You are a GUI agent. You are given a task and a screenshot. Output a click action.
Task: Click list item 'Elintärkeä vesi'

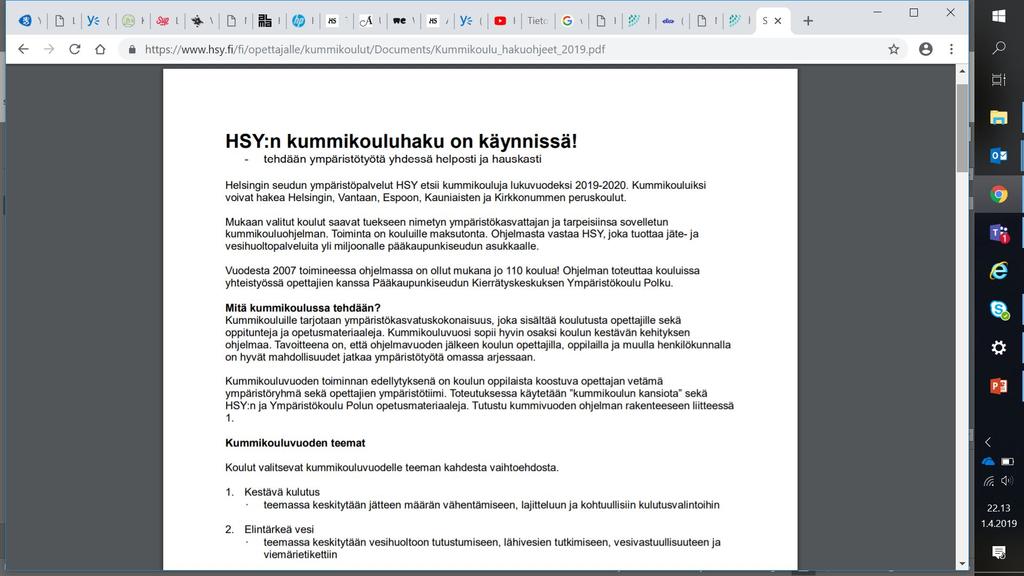click(x=279, y=529)
